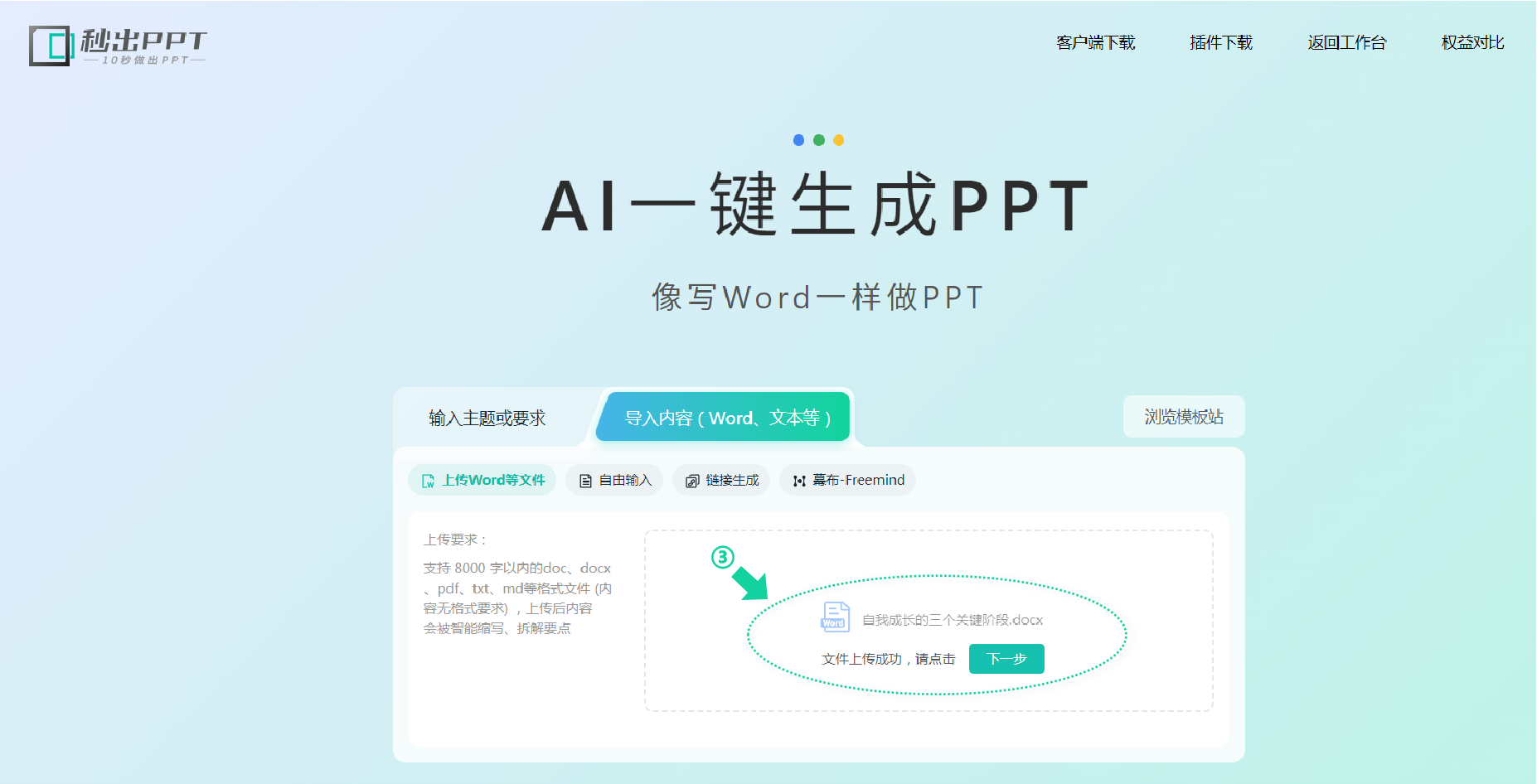Select 自由输入 option

tap(614, 480)
